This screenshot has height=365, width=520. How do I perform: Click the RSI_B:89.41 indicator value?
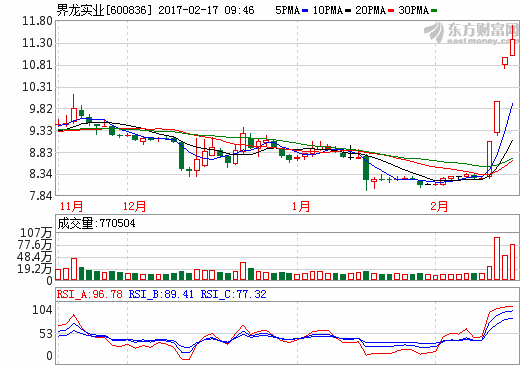161,294
